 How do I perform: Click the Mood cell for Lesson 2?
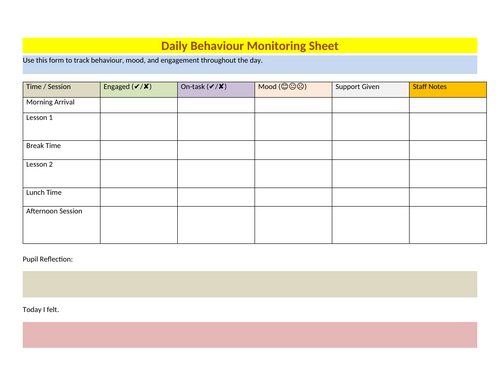tap(293, 174)
